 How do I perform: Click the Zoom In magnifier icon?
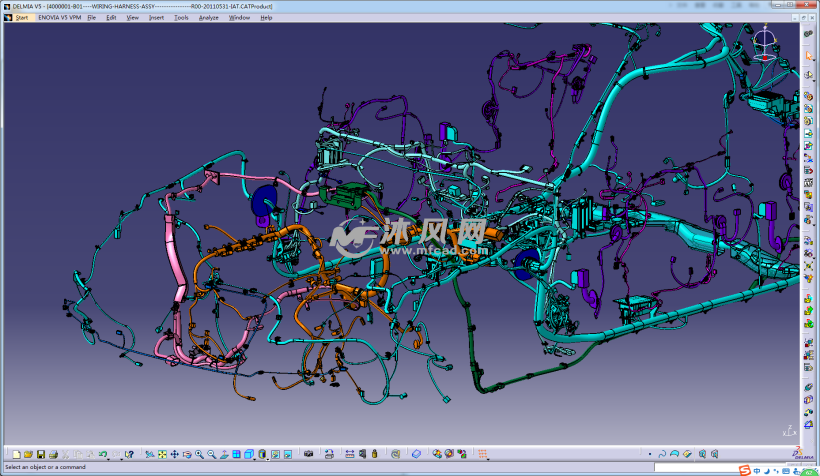[x=199, y=455]
